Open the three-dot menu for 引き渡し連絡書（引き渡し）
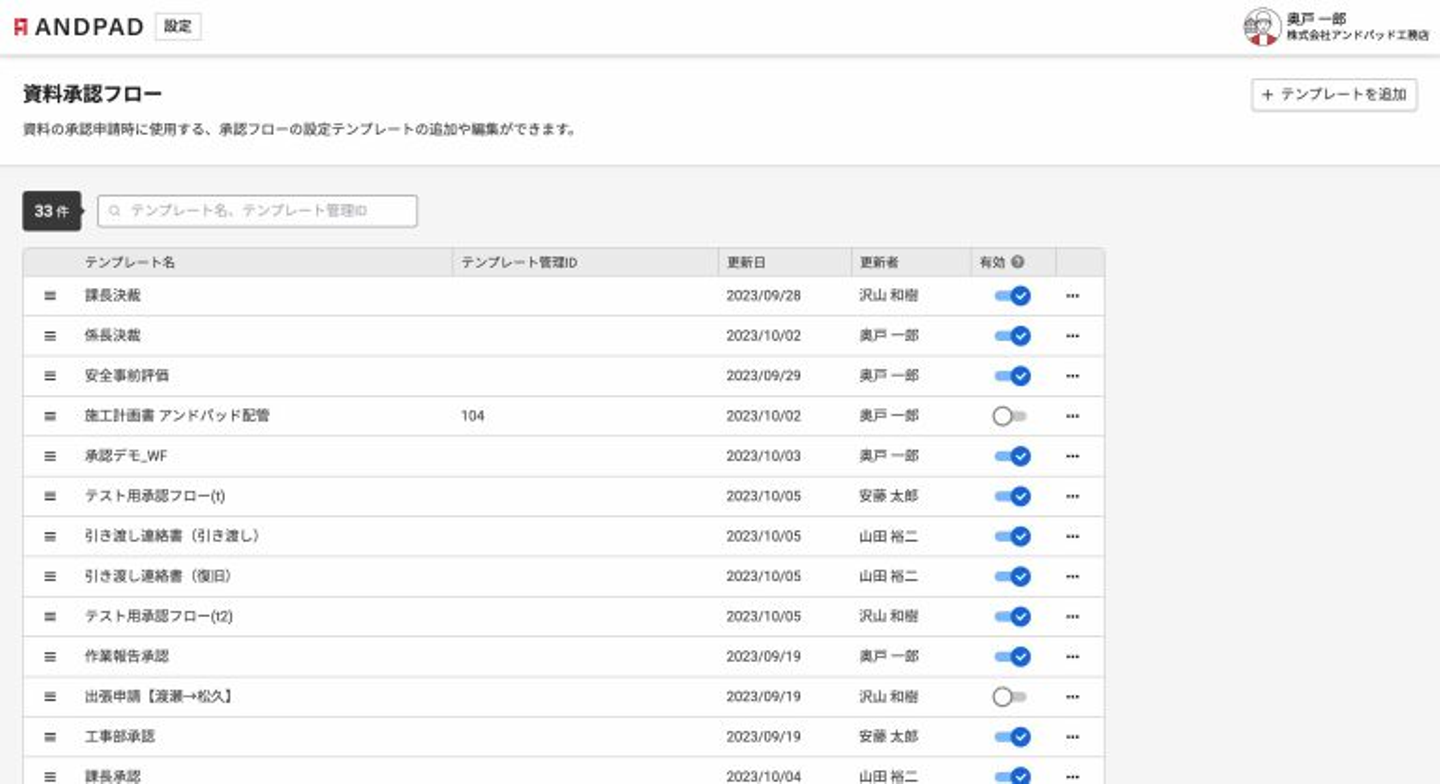1440x784 pixels. coord(1072,536)
